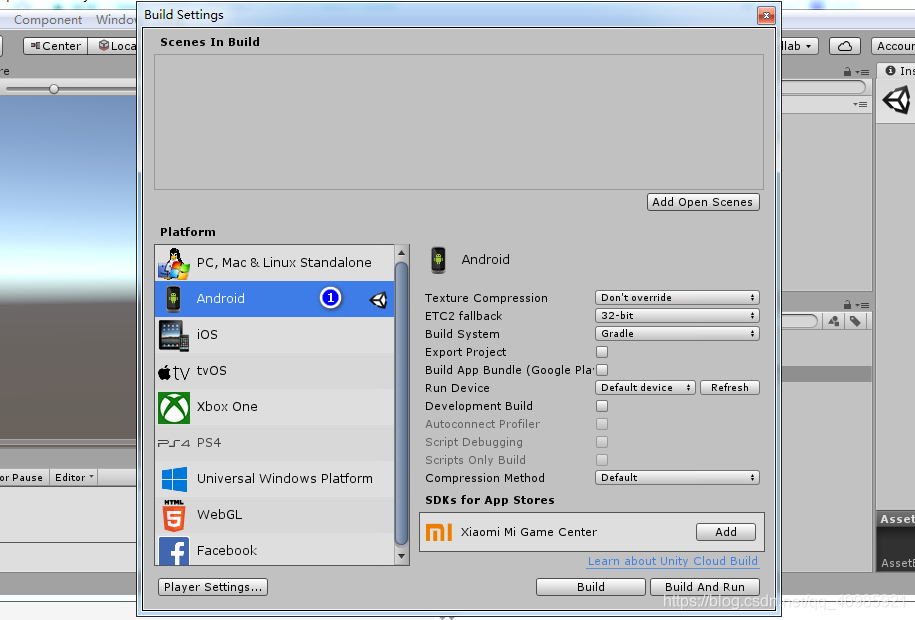Screen dimensions: 915x620
Task: Open the Texture Compression dropdown
Action: (x=677, y=298)
